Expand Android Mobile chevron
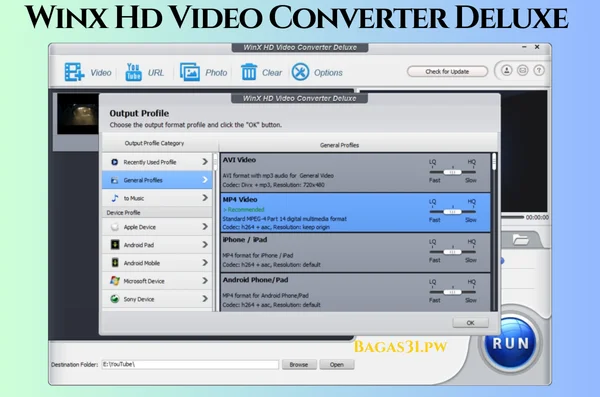 click(205, 263)
